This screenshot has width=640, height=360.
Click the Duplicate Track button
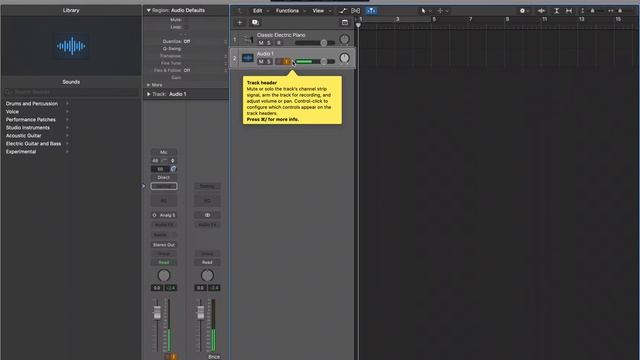pyautogui.click(x=256, y=22)
